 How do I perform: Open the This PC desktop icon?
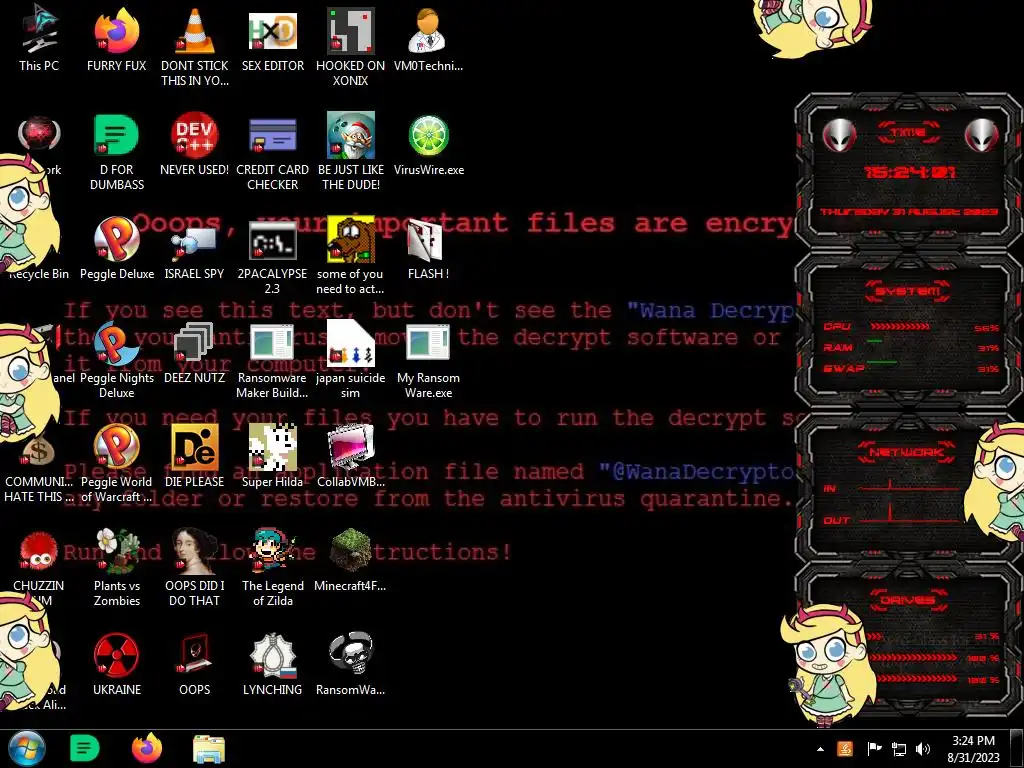pyautogui.click(x=39, y=39)
